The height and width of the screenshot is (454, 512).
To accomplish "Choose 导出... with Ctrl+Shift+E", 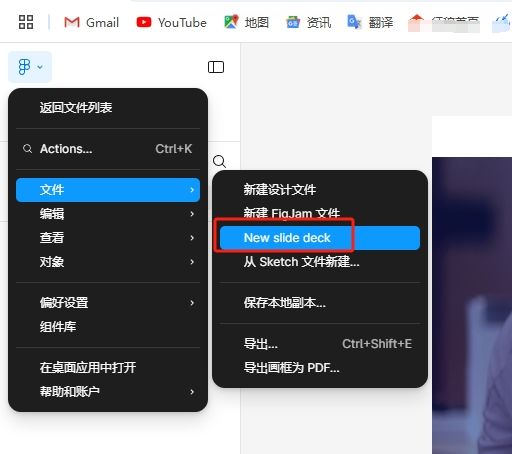I will [320, 344].
